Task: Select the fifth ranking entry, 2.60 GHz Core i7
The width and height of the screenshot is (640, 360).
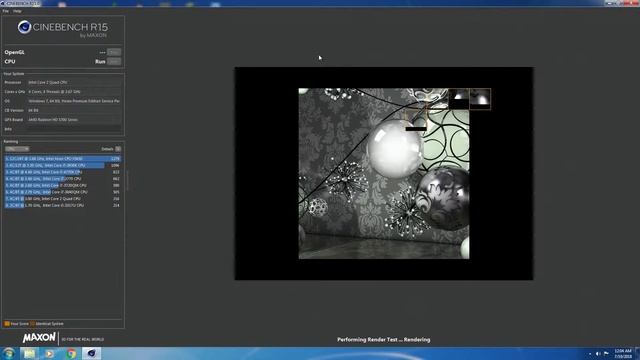Action: coord(63,185)
